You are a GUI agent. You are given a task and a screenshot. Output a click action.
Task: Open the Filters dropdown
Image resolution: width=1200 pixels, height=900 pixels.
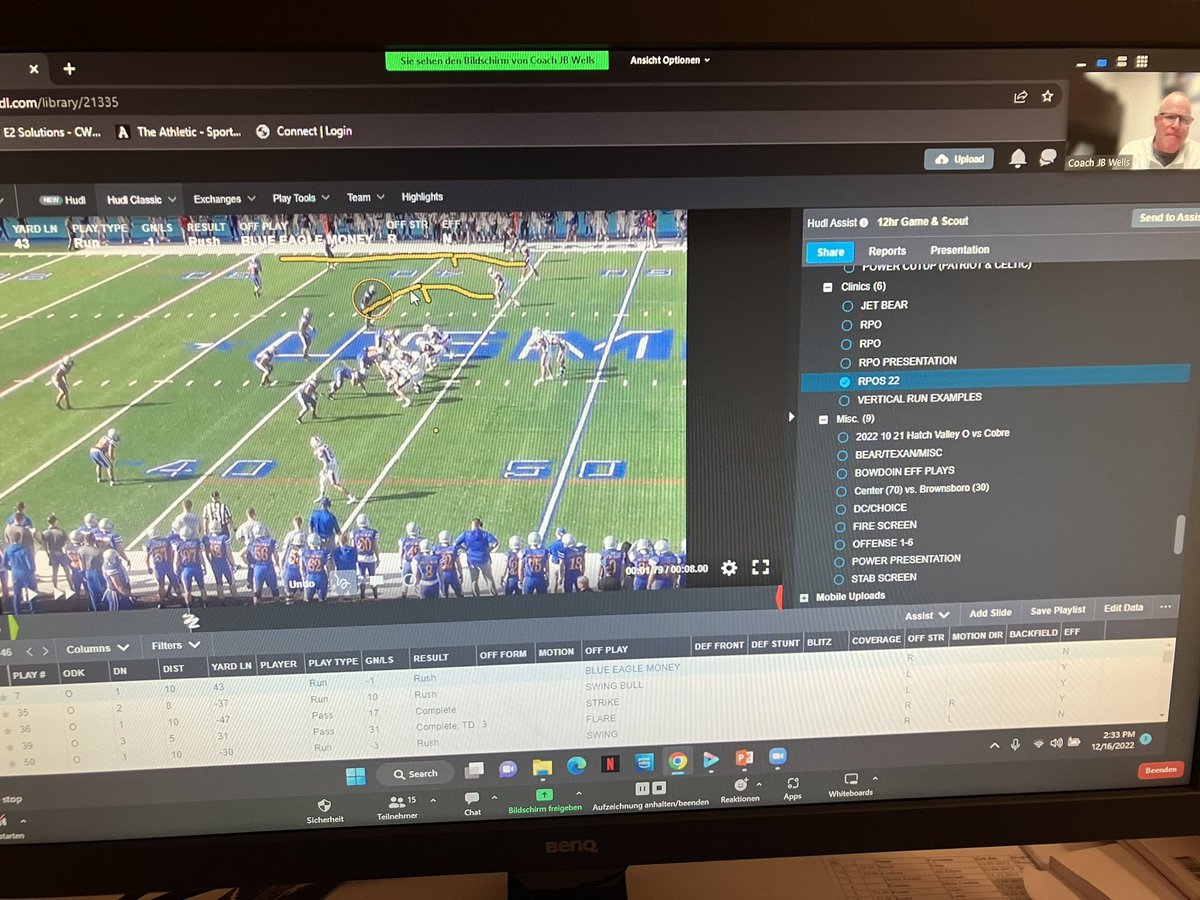click(174, 645)
